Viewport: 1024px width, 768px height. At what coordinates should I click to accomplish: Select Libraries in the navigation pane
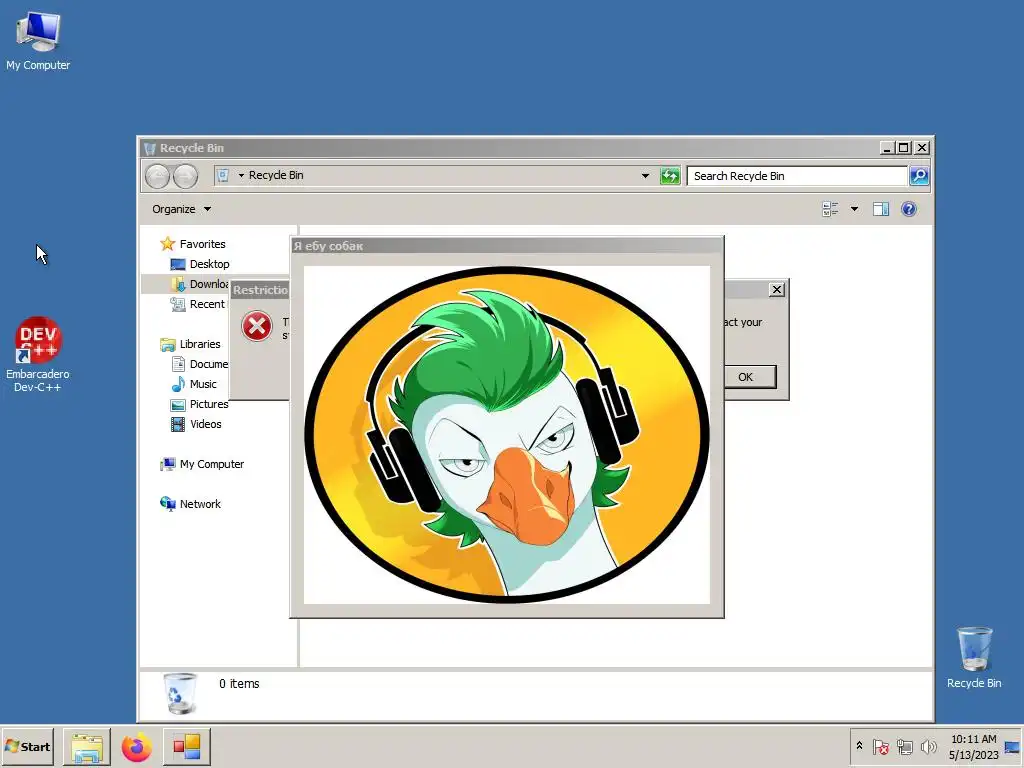tap(191, 344)
